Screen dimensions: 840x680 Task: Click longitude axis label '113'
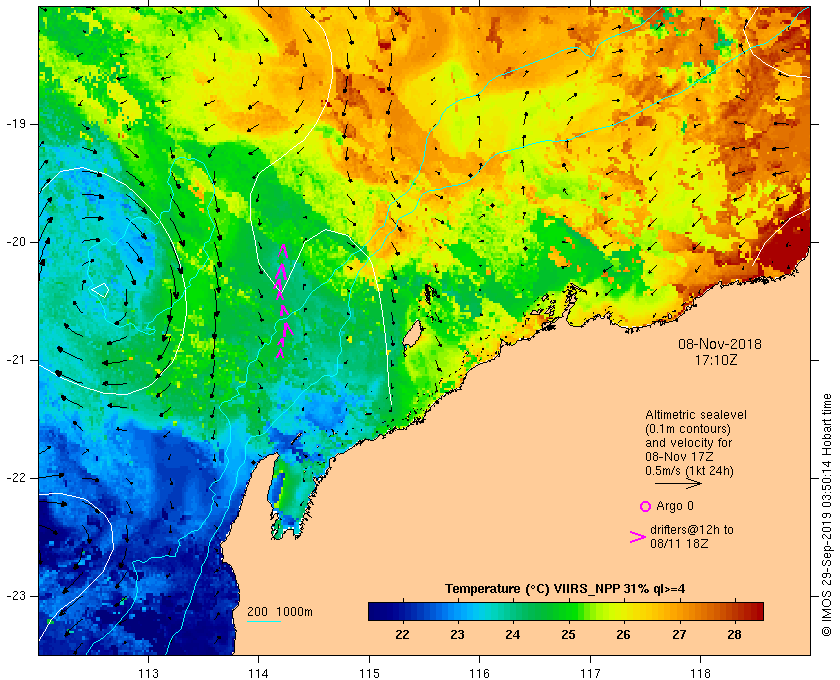point(148,673)
